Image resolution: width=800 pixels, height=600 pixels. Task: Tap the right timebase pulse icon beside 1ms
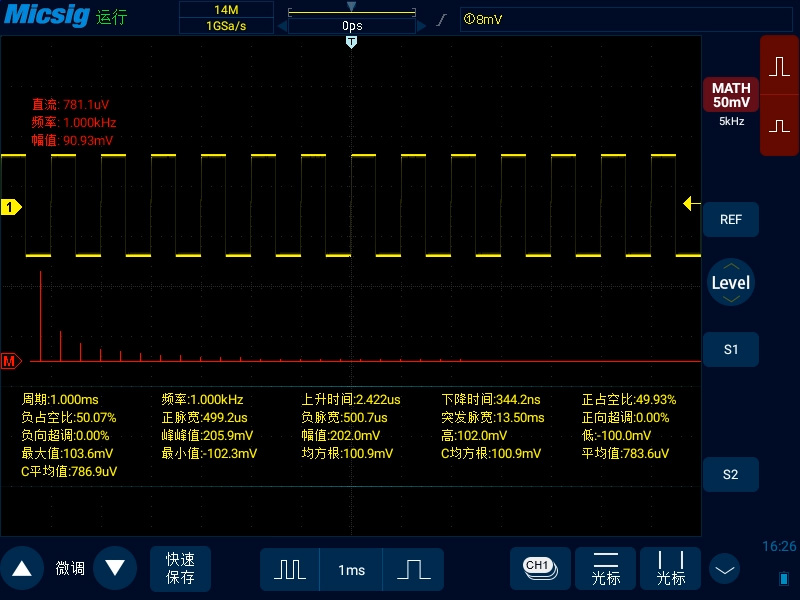pyautogui.click(x=413, y=569)
